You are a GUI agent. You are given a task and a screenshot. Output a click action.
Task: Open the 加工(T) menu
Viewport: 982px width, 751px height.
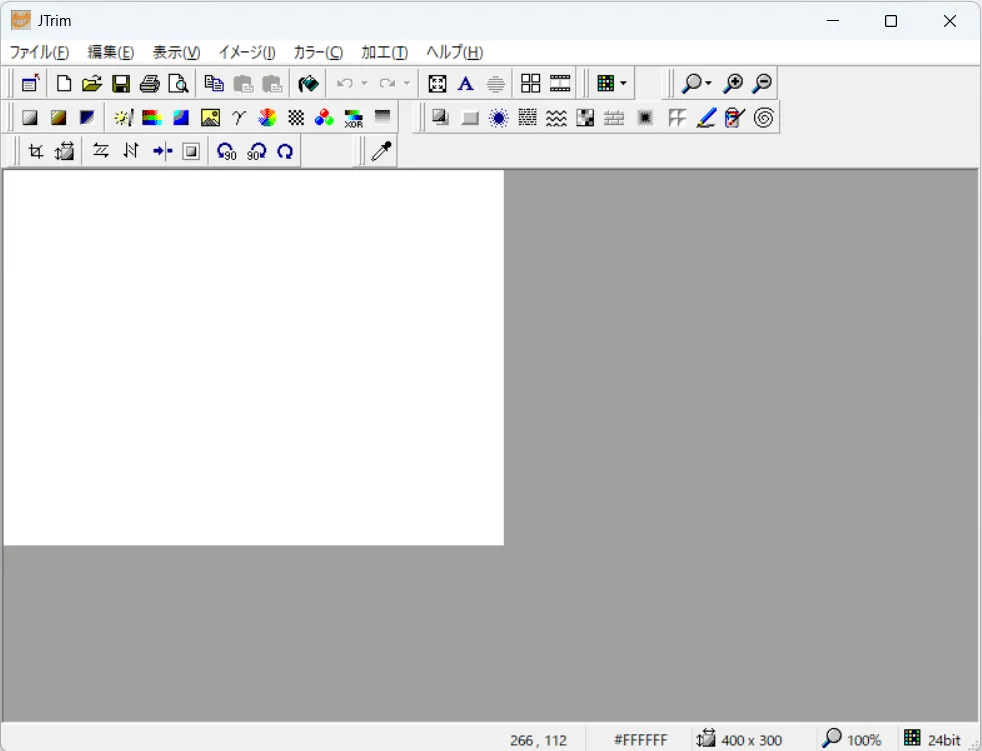coord(384,53)
